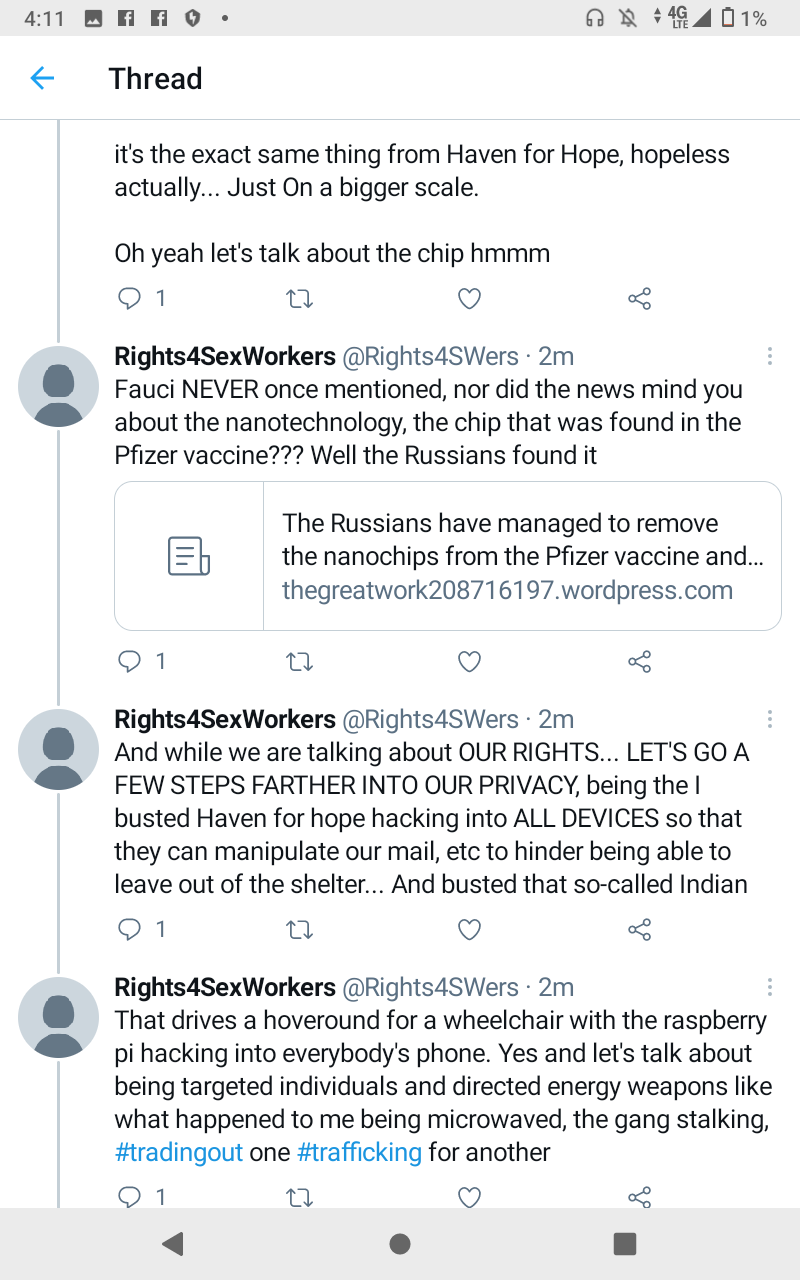Retweet the tweet mentioning the chip

[299, 298]
